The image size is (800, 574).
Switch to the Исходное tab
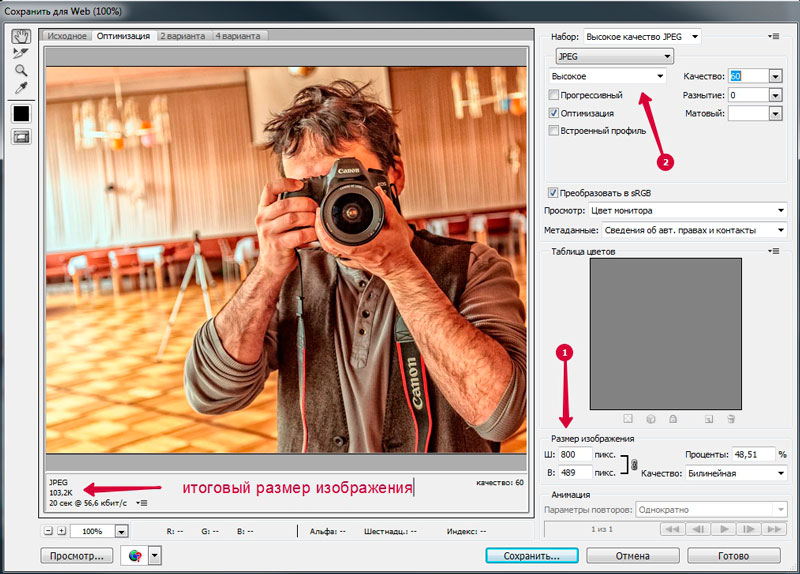coord(68,36)
